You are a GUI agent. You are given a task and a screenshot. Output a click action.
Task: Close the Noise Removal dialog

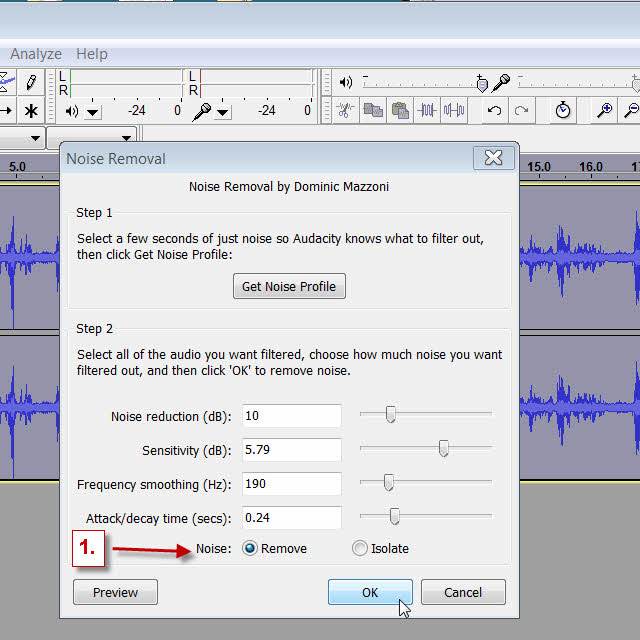tap(494, 158)
